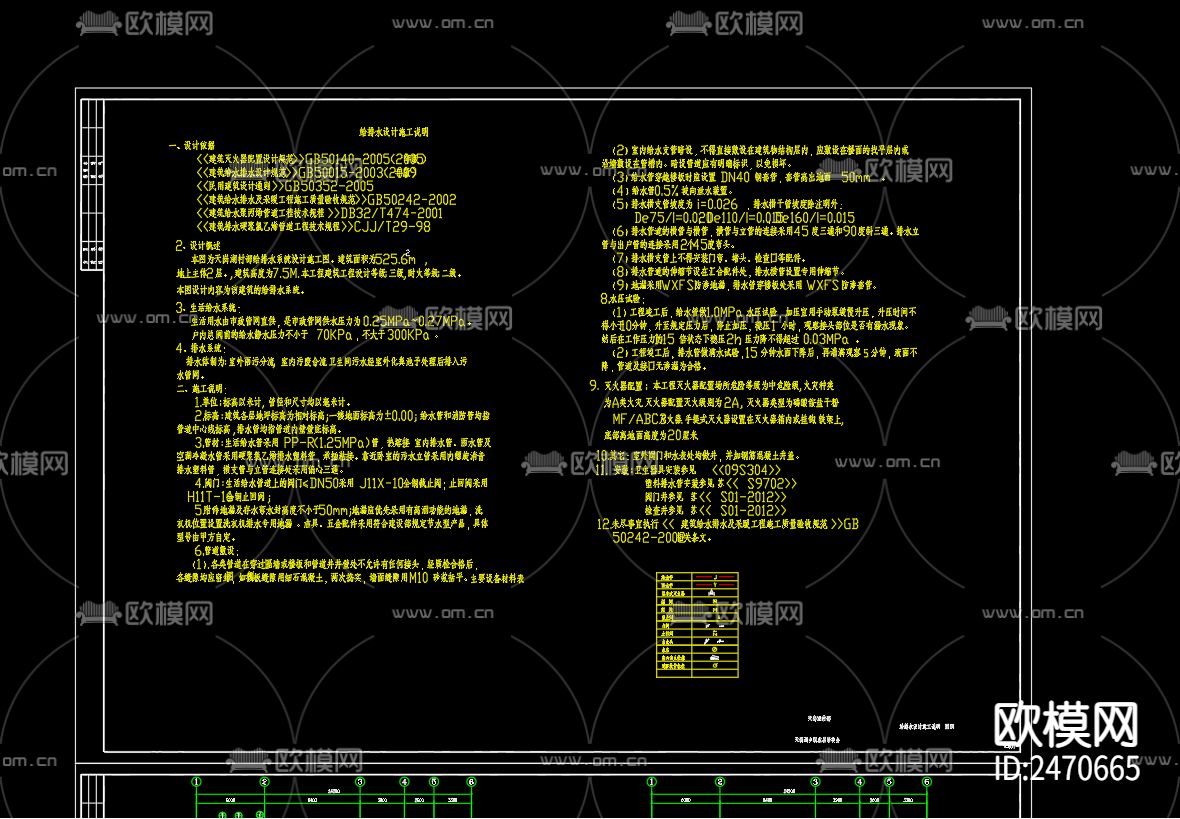Click grid bubble 1 on left floor plan
The height and width of the screenshot is (819, 1180).
click(x=197, y=782)
